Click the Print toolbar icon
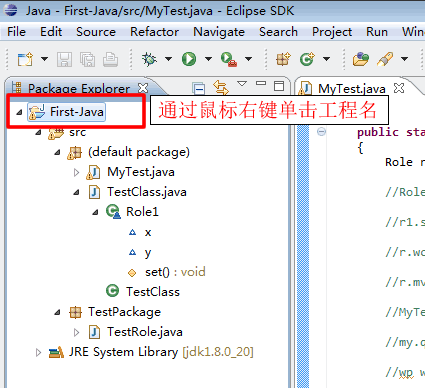This screenshot has width=425, height=388. 110,59
